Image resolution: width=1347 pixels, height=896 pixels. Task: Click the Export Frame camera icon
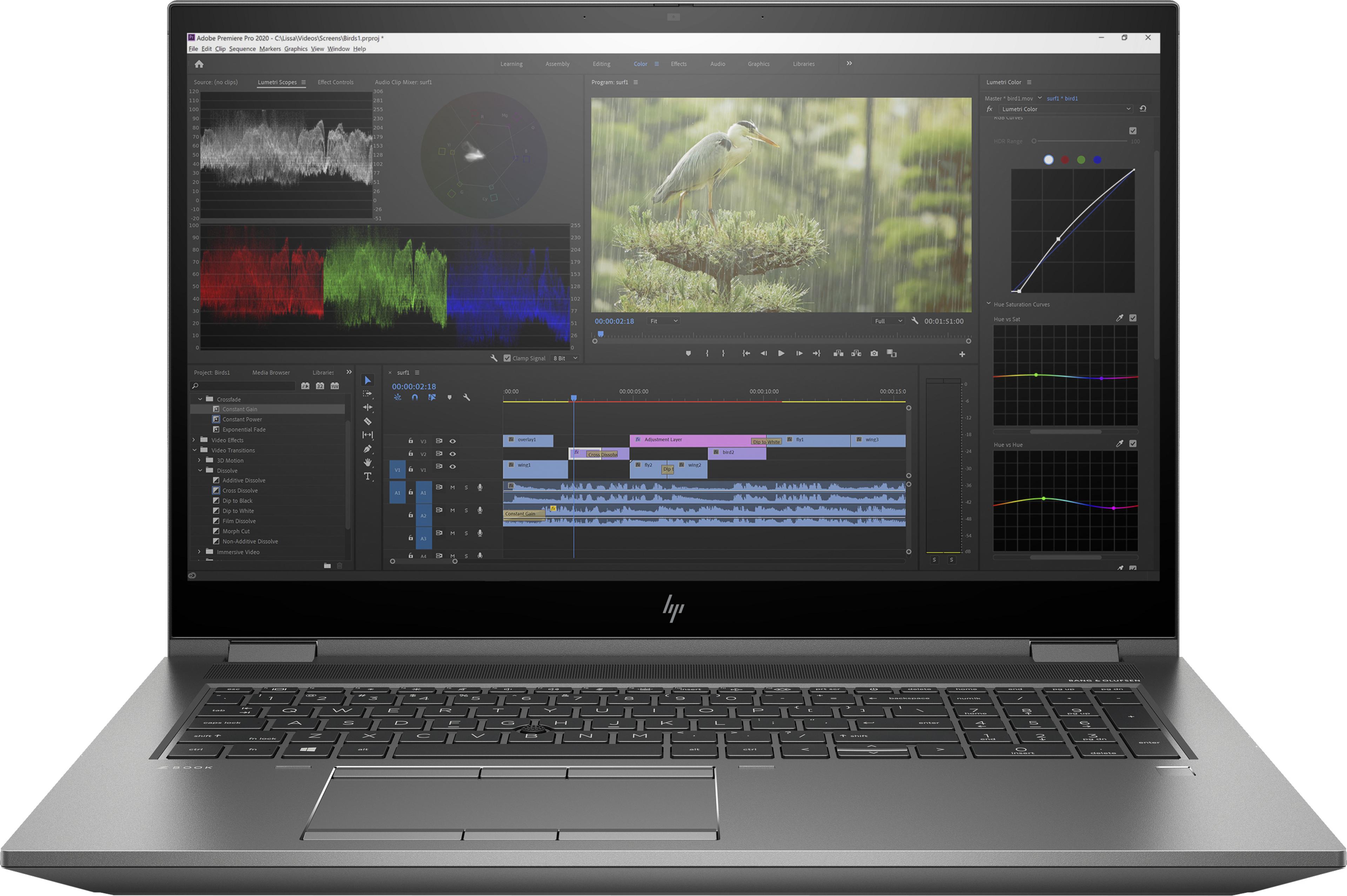875,354
